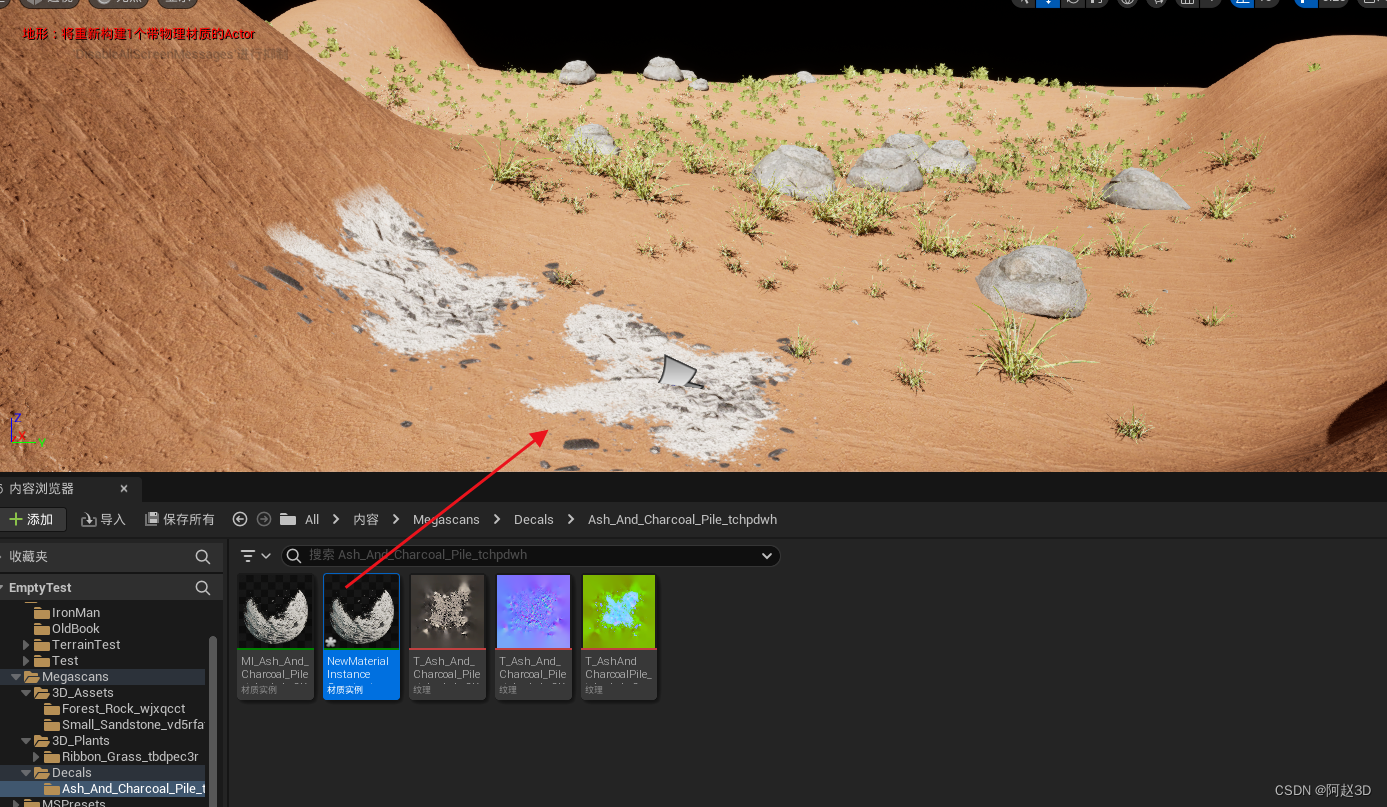
Task: Click the search icon in 收藏夹 row
Action: pos(203,557)
